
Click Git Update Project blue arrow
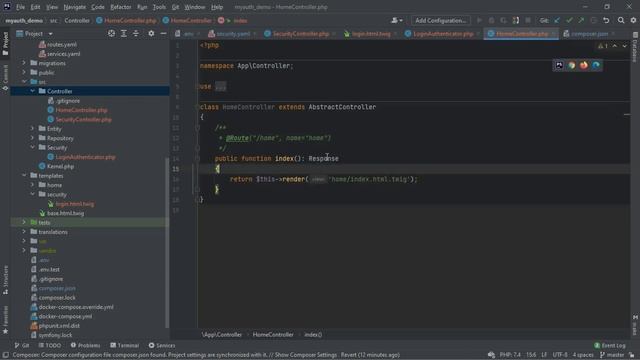(557, 20)
